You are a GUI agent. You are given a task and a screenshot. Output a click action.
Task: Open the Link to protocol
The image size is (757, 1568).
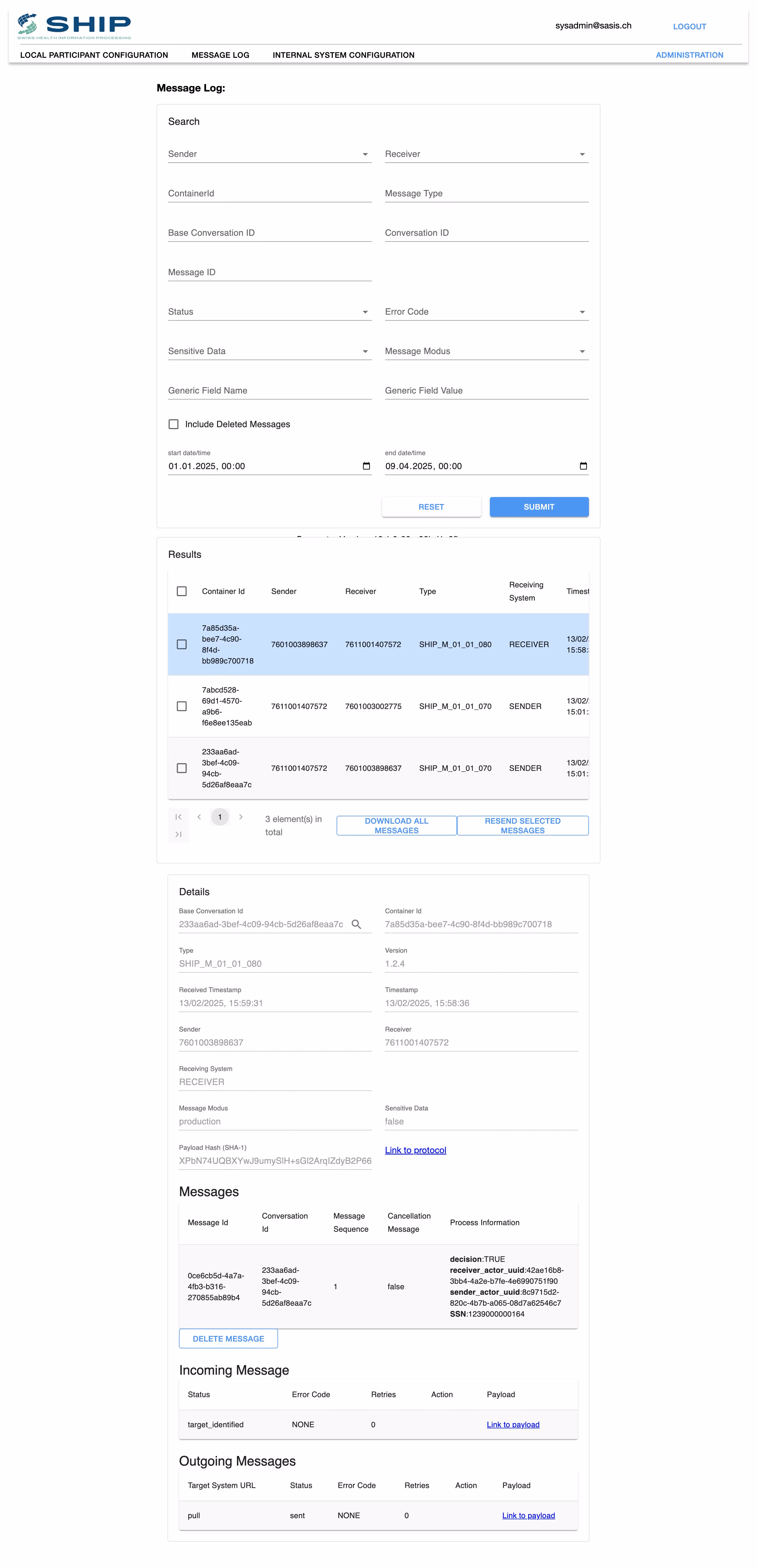pyautogui.click(x=416, y=1150)
